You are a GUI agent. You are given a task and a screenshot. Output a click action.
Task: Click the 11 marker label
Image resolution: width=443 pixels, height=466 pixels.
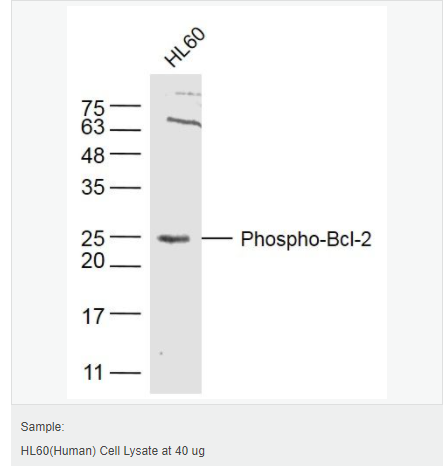click(93, 373)
